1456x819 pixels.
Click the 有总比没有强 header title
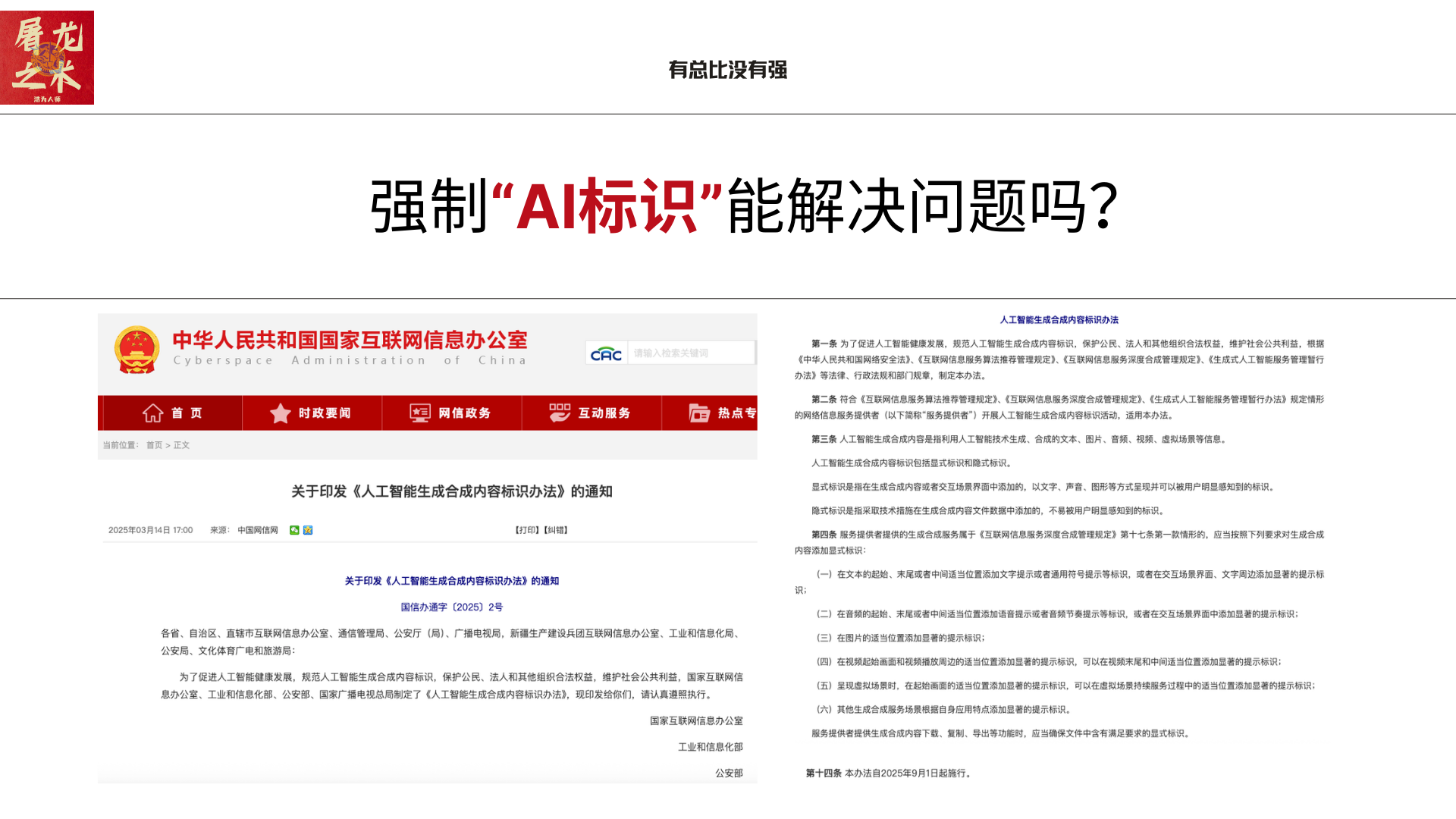pos(728,70)
